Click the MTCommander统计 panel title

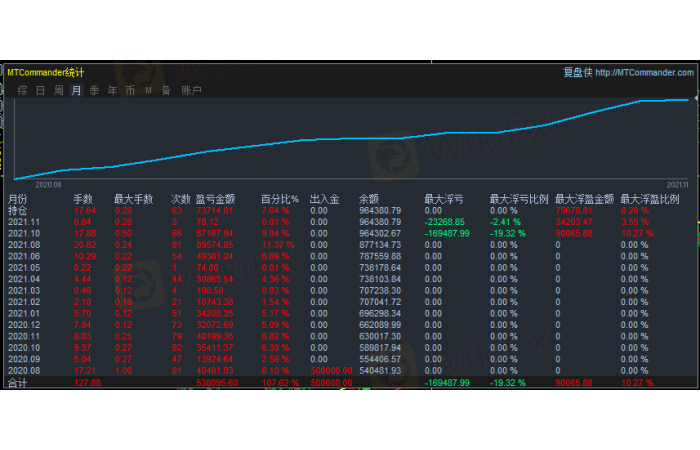pyautogui.click(x=46, y=72)
